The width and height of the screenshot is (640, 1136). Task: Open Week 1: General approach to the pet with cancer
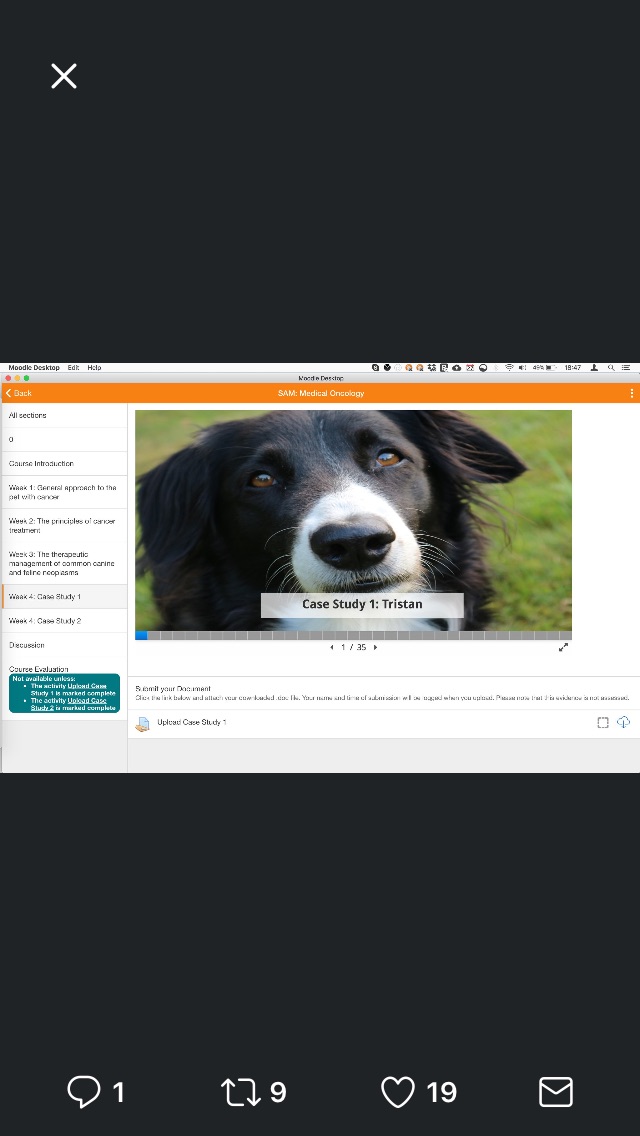[65, 492]
